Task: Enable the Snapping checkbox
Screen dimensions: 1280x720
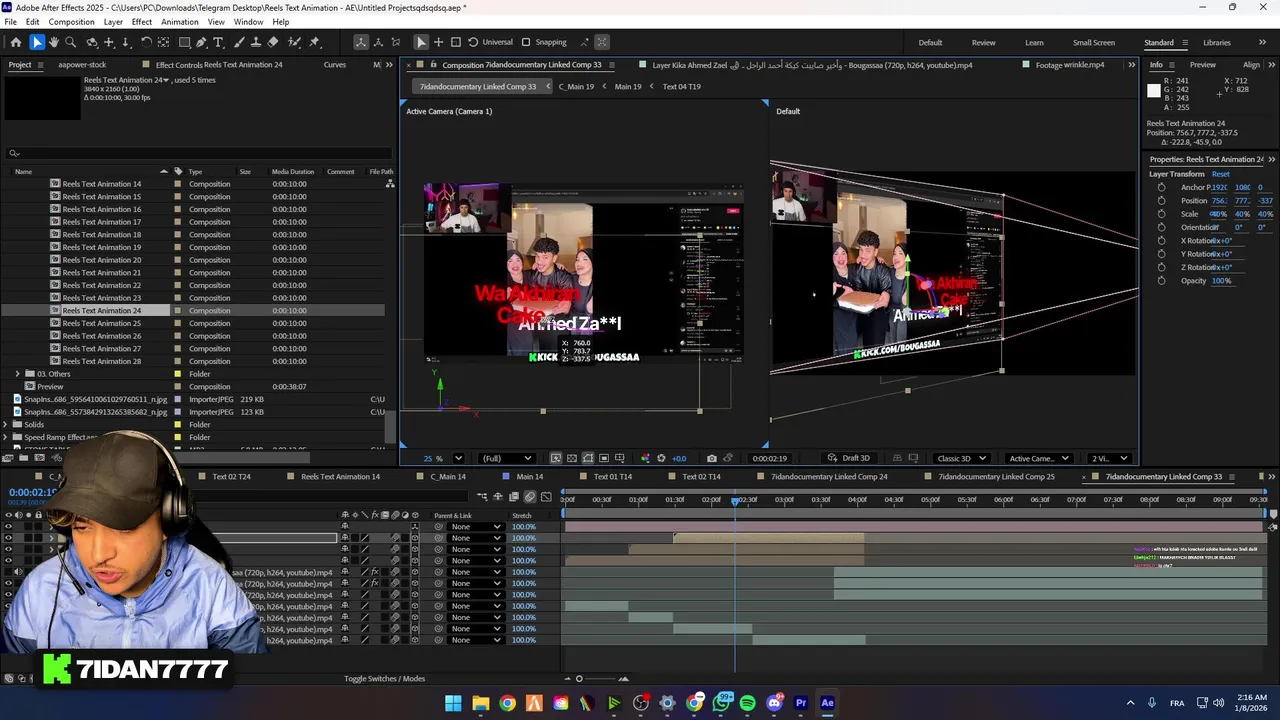Action: point(526,42)
